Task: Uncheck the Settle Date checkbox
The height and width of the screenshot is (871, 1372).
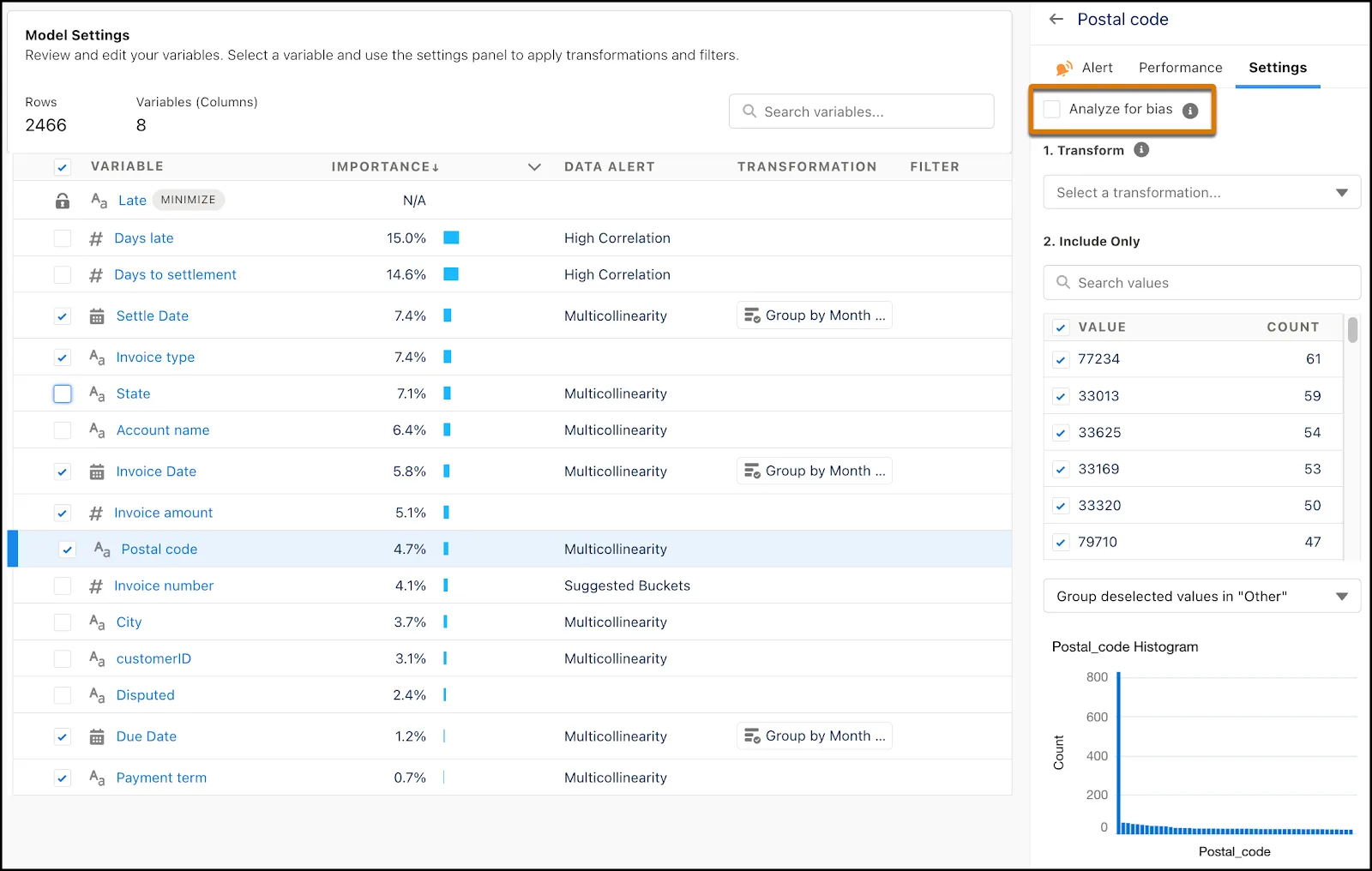Action: click(x=63, y=316)
